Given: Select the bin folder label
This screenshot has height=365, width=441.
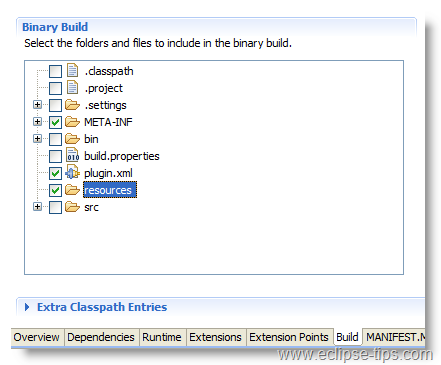Looking at the screenshot, I should point(91,139).
